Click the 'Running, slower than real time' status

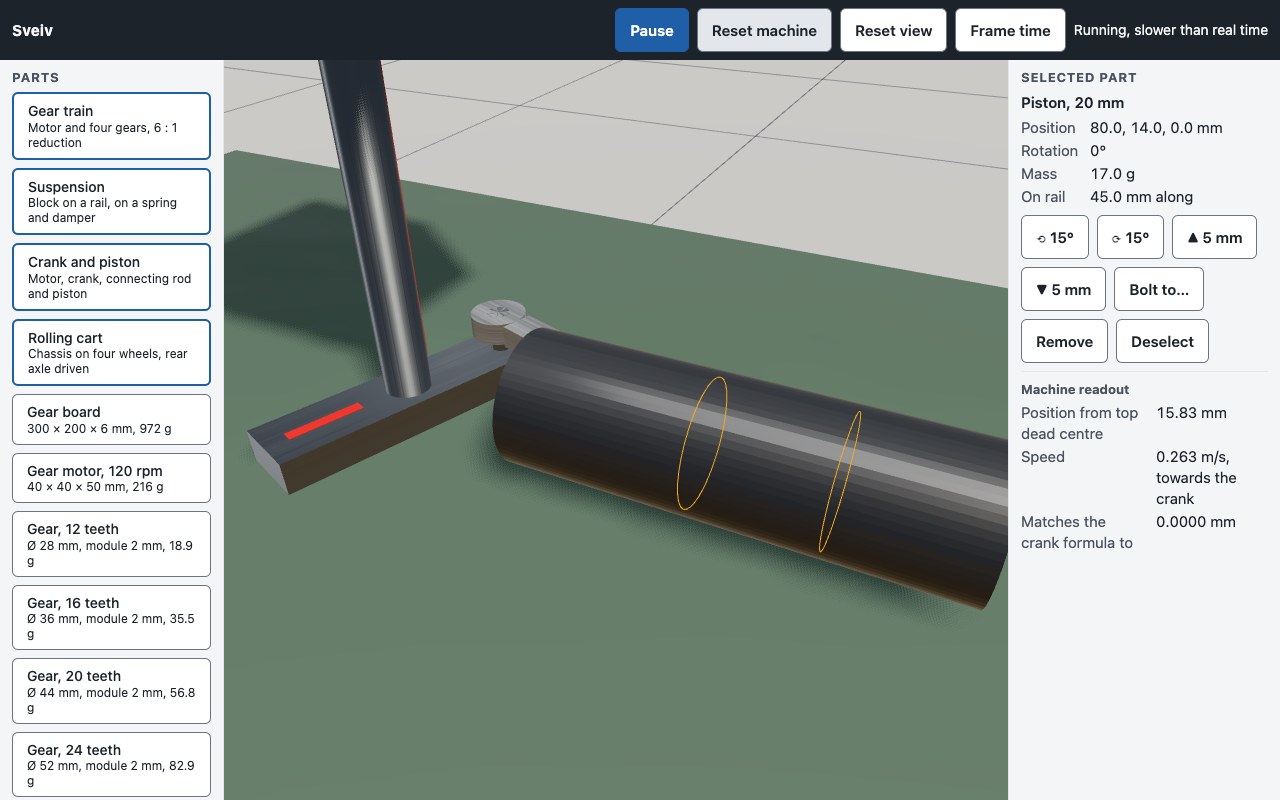1171,30
